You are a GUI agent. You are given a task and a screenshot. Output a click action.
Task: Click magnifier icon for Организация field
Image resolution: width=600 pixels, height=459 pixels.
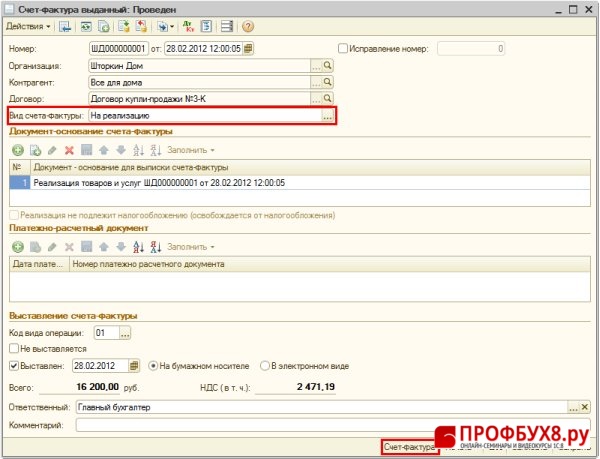pos(327,65)
